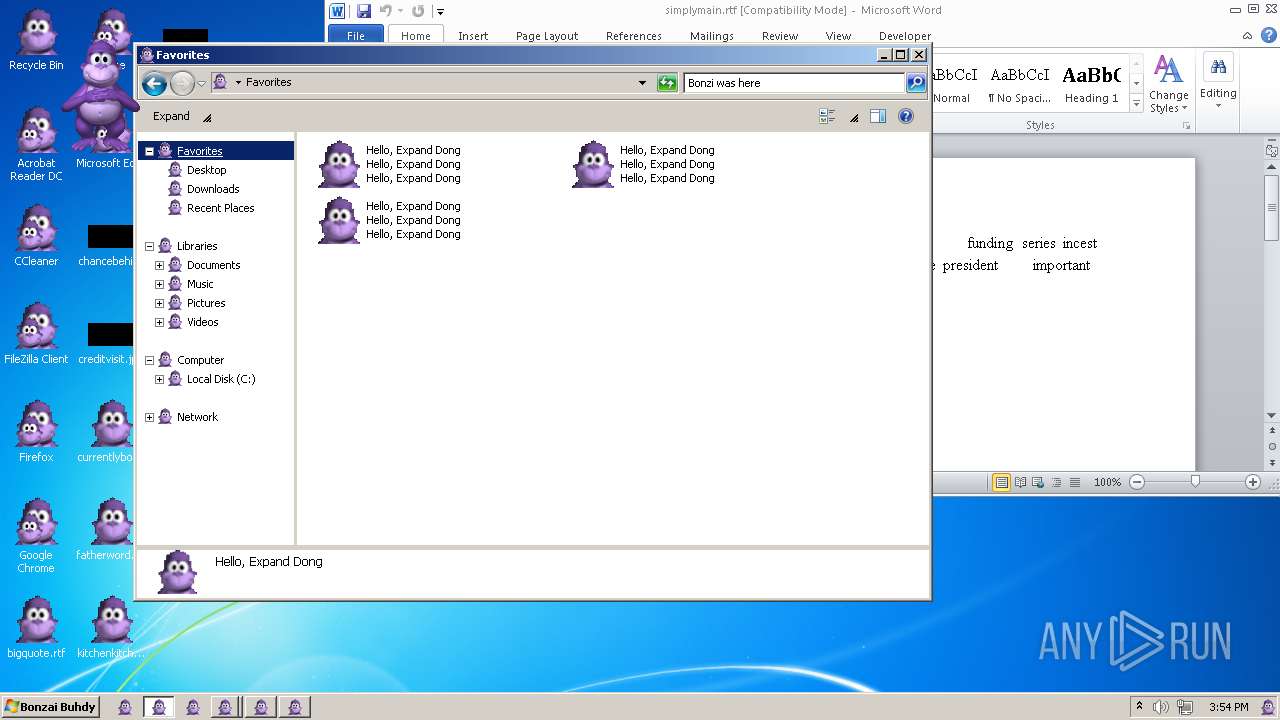Select Acrobat Reader DC desktop icon
The width and height of the screenshot is (1280, 720).
click(36, 145)
